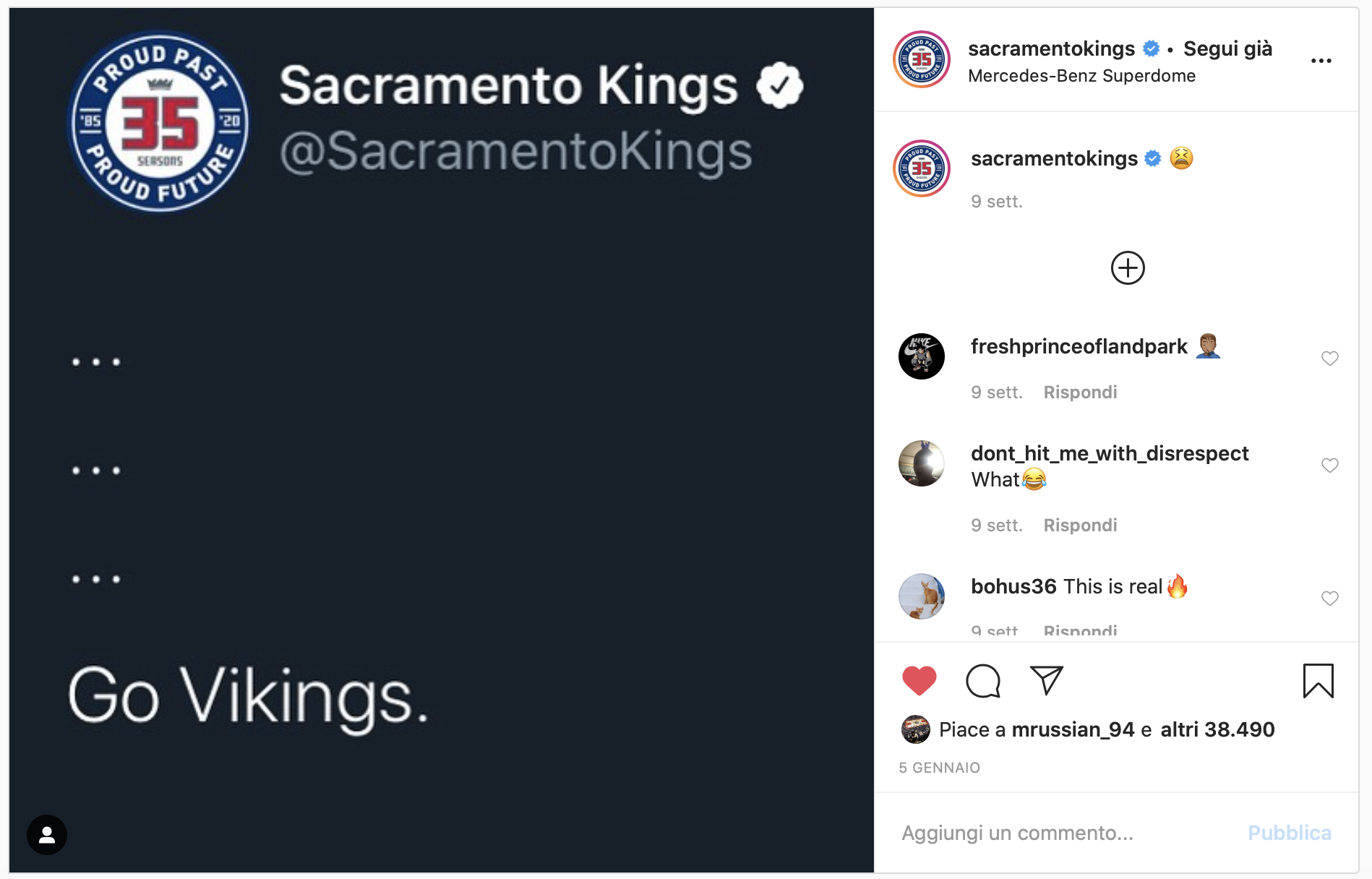Open mrussian_94 profile from likes
The height and width of the screenshot is (879, 1372).
(1073, 729)
